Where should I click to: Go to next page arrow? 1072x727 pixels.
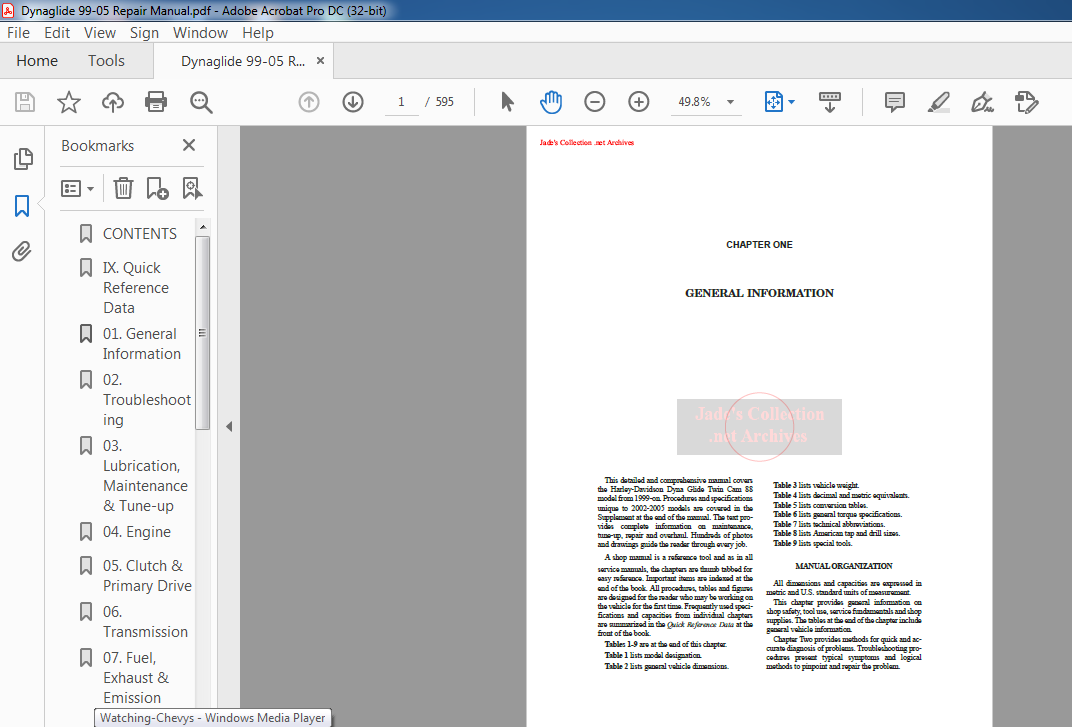pos(353,102)
